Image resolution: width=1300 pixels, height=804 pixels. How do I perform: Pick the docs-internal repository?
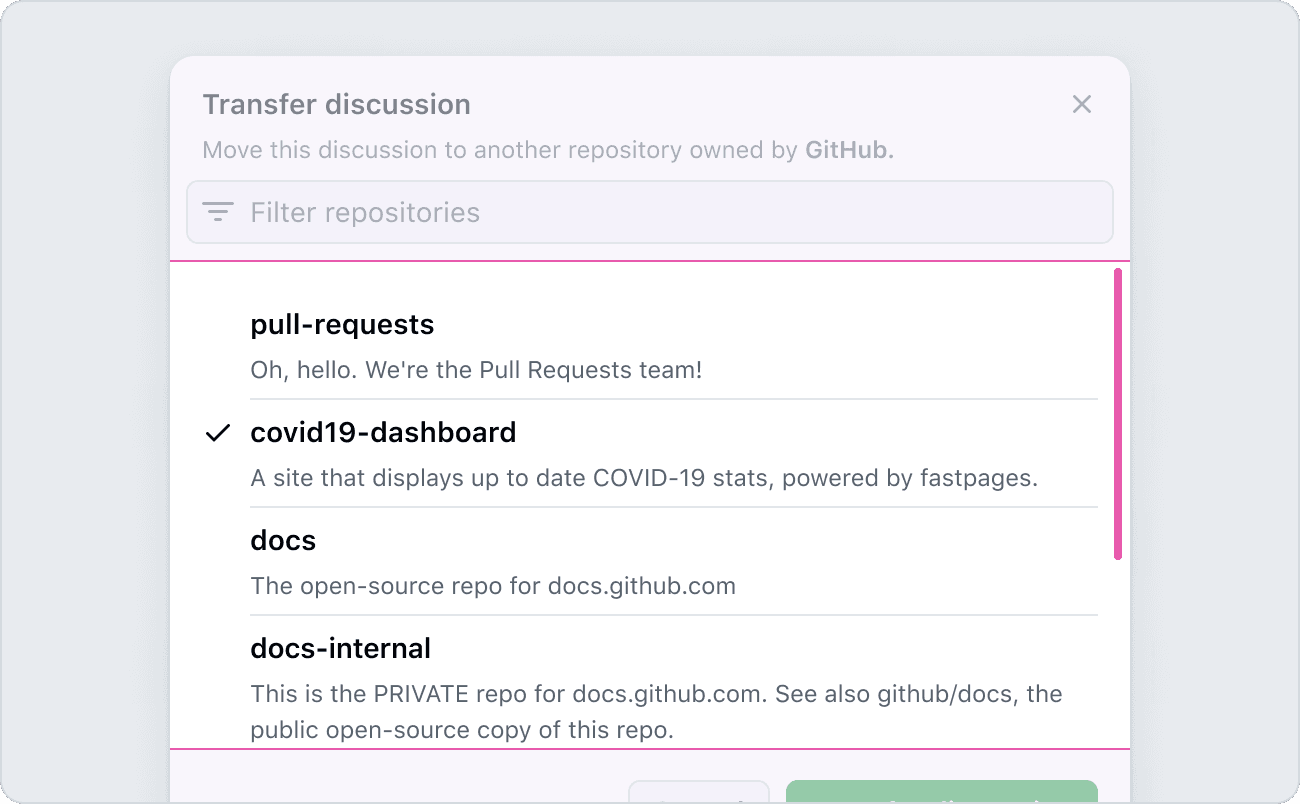tap(340, 649)
